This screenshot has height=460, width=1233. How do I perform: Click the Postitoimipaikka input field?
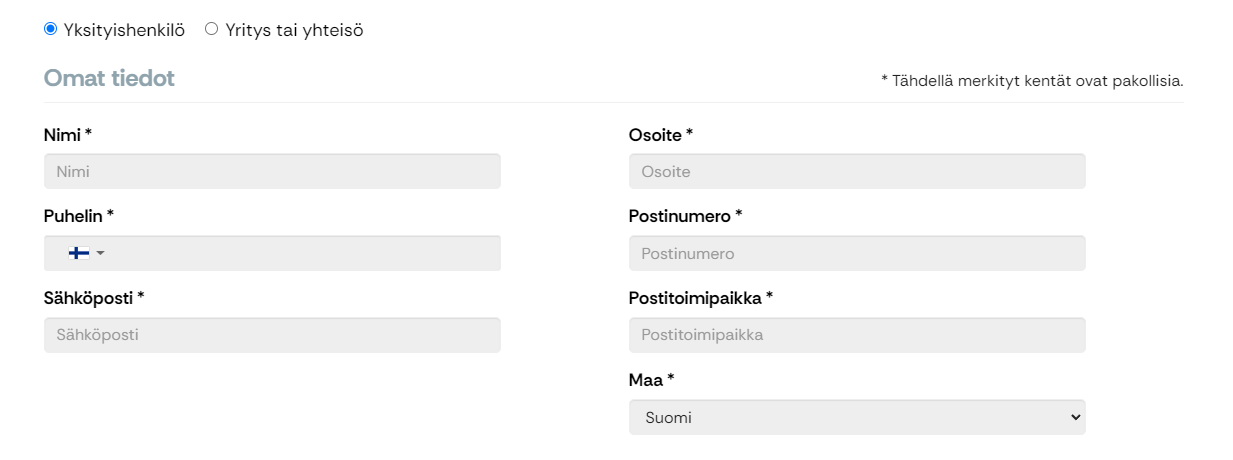pyautogui.click(x=857, y=335)
